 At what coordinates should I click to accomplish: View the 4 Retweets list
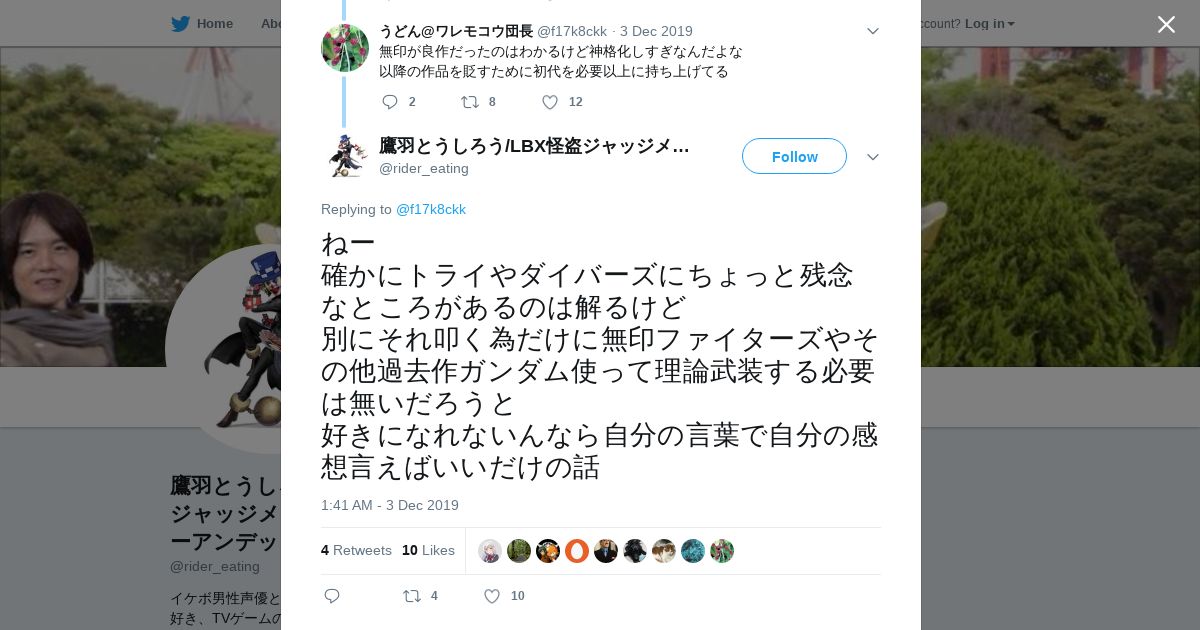356,550
